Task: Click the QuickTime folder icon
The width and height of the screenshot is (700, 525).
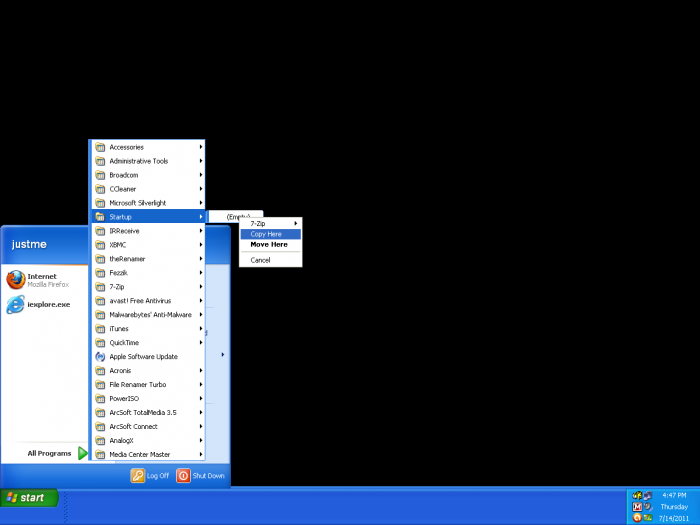Action: 100,343
